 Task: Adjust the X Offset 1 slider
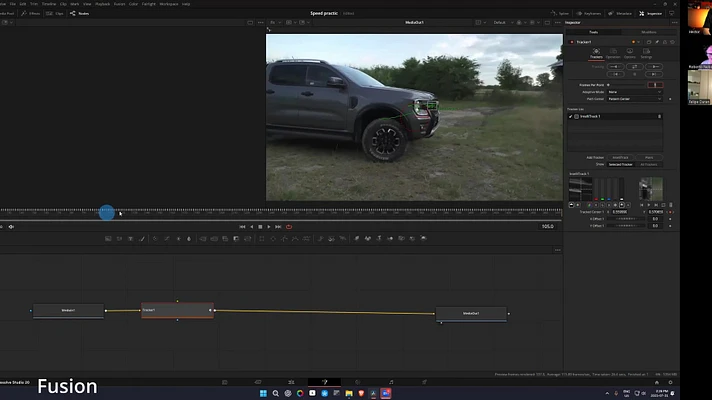(x=626, y=219)
